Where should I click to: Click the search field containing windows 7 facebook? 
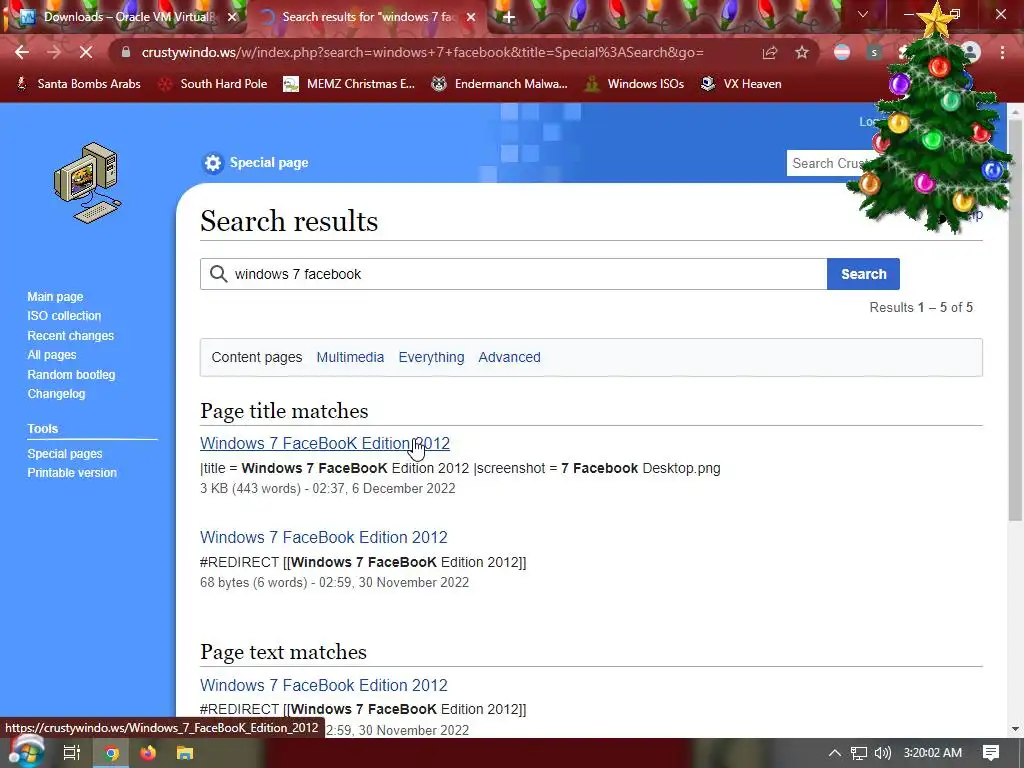coord(513,274)
